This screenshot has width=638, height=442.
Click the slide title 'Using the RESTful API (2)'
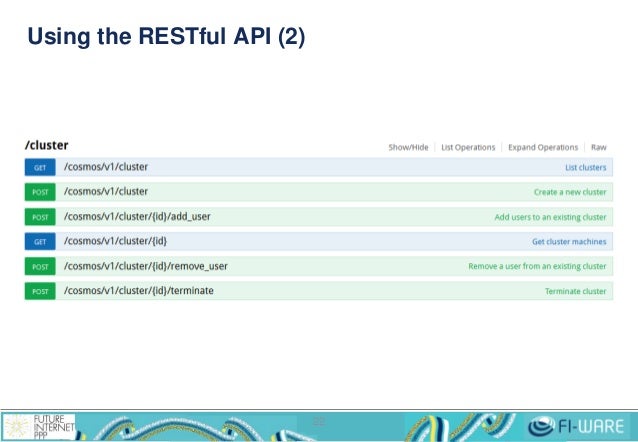166,36
